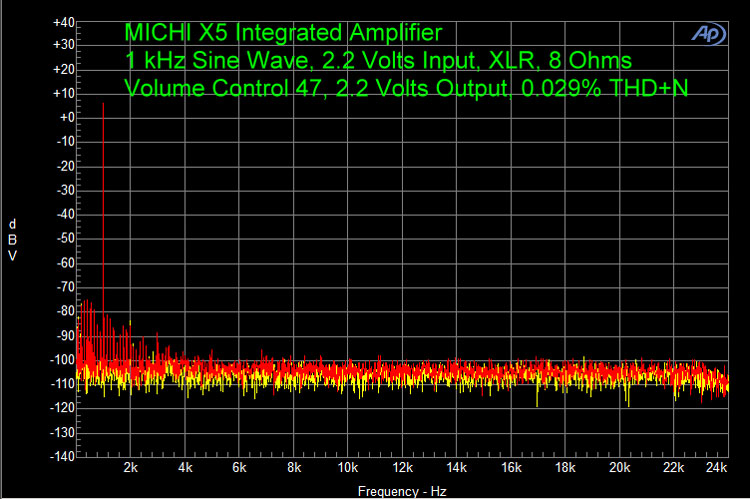
Task: Click the 20k frequency axis tick
Action: point(620,468)
